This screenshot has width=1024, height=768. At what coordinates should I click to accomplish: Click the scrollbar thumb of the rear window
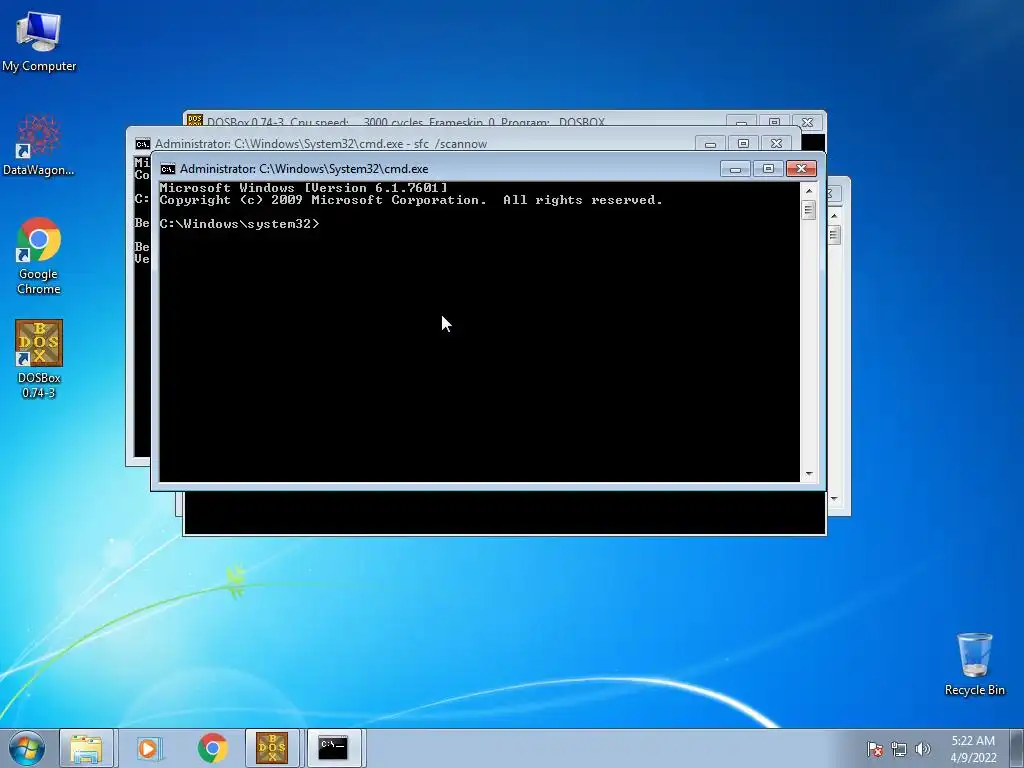[834, 235]
